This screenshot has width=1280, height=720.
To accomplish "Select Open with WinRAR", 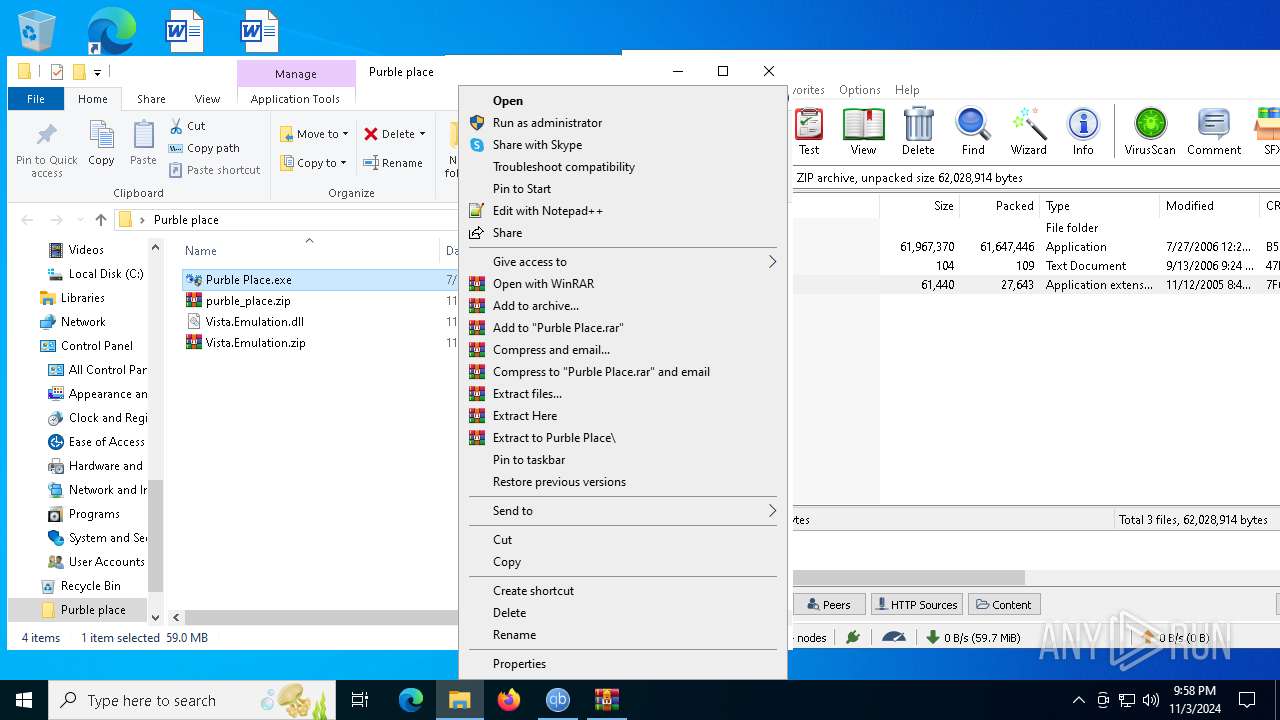I will click(622, 284).
